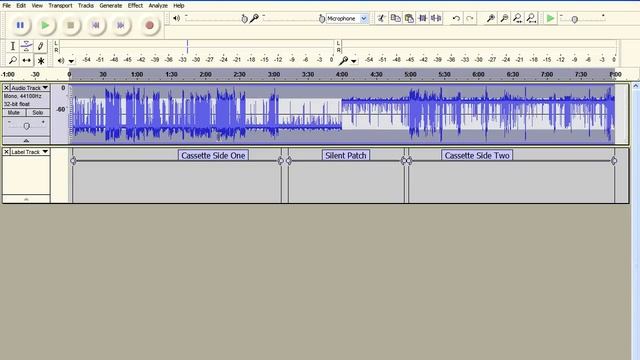The height and width of the screenshot is (360, 640).
Task: Open the Effect menu
Action: pyautogui.click(x=135, y=6)
